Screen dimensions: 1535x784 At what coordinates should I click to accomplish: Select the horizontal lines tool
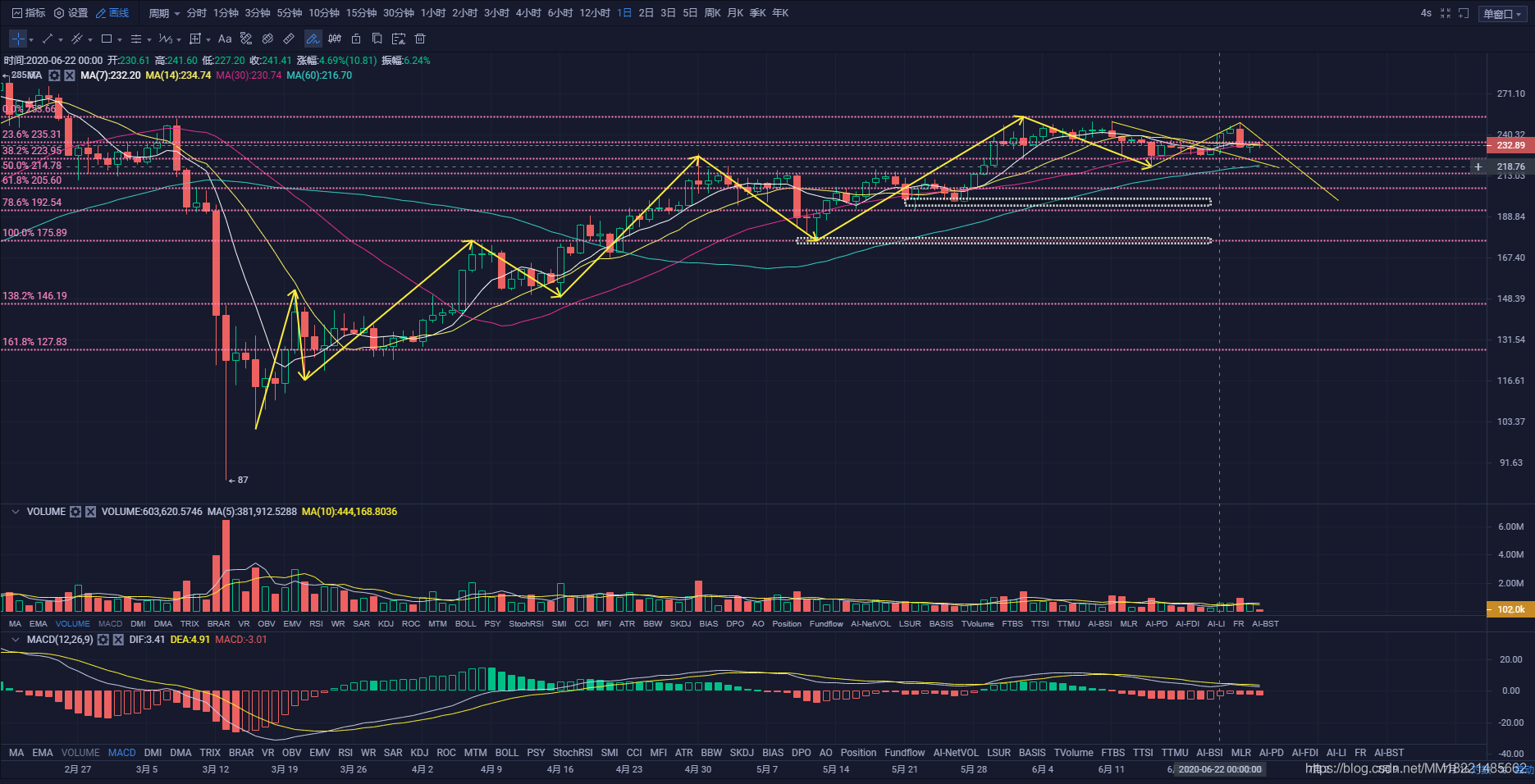136,39
